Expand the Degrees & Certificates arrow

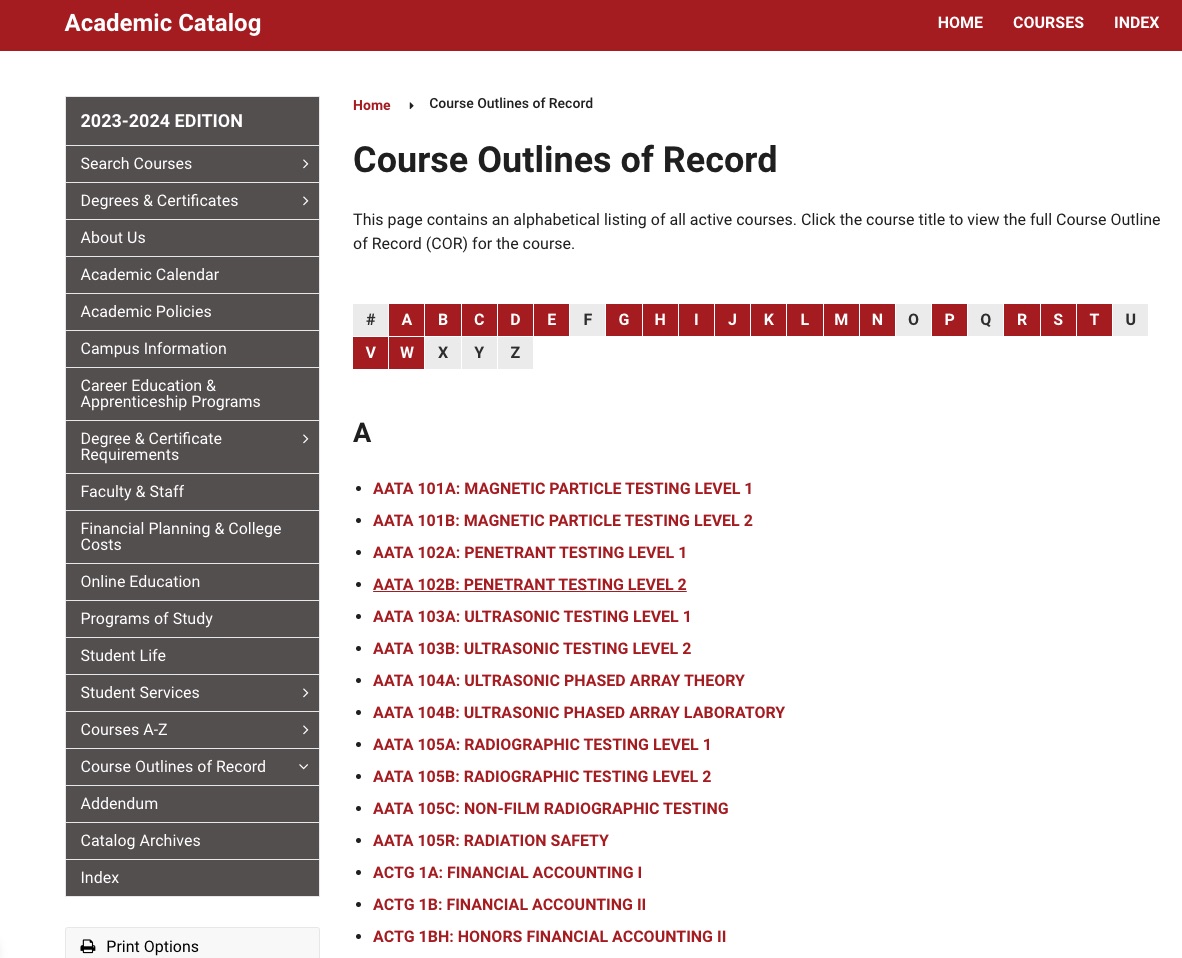305,201
